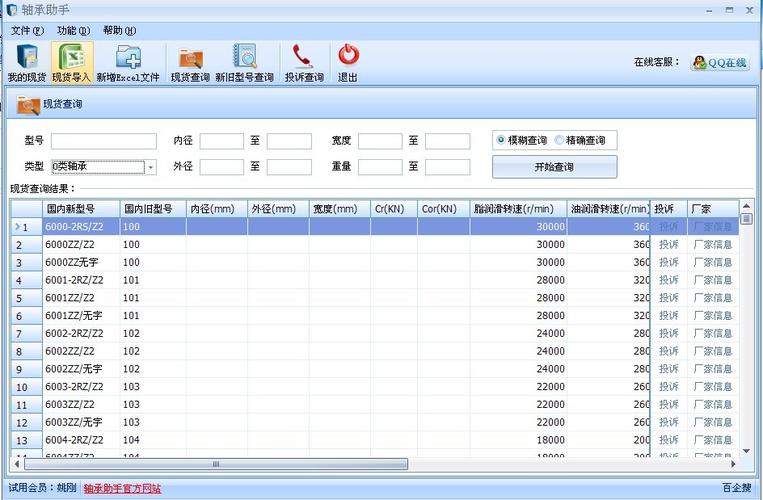
Task: Open 新旧型号查询 notebook icon
Action: pos(244,55)
